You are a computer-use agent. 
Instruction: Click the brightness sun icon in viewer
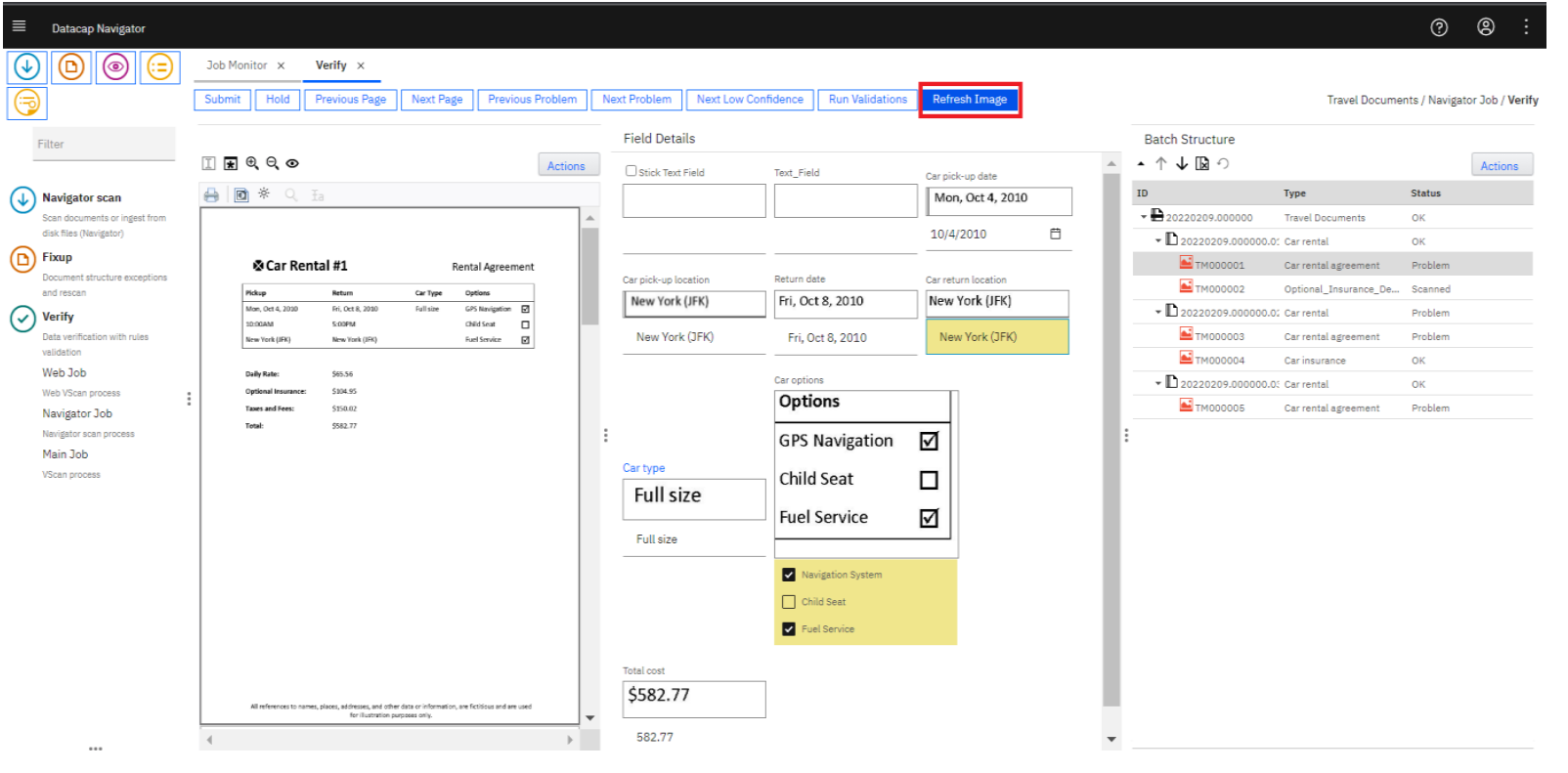point(264,194)
